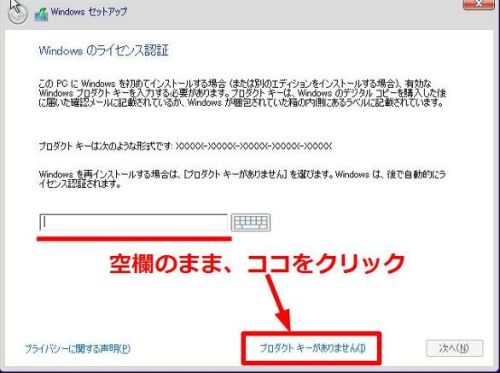The image size is (500, 373).
Task: Click the Windows Setup icon in title bar
Action: 41,15
